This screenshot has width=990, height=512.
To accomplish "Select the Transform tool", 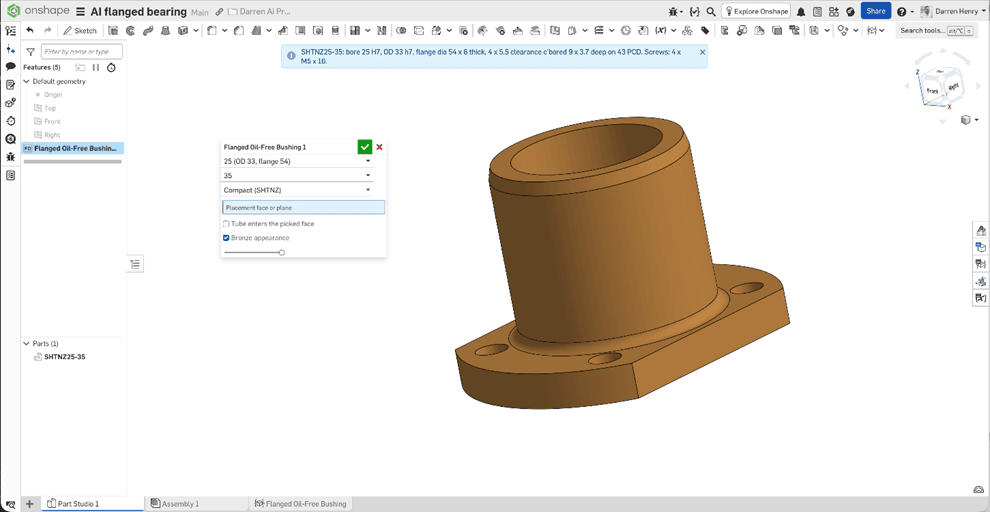I will coord(436,30).
